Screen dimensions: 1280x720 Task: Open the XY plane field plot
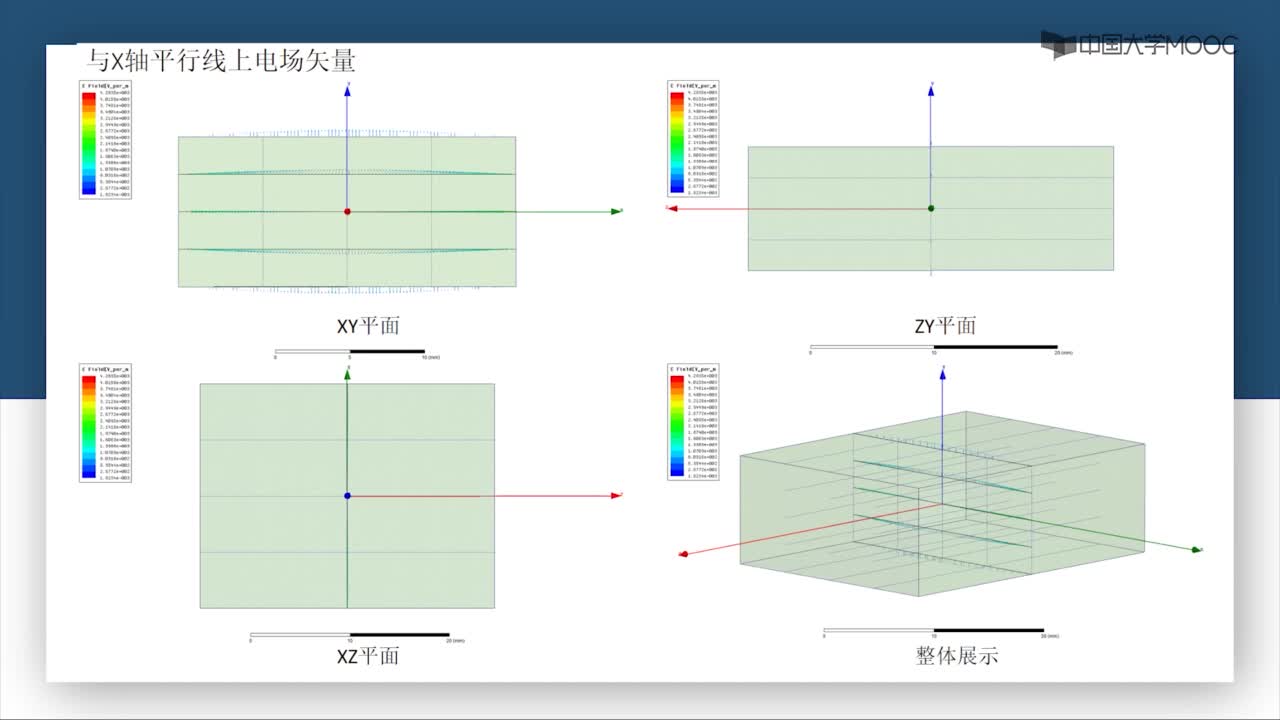tap(347, 212)
